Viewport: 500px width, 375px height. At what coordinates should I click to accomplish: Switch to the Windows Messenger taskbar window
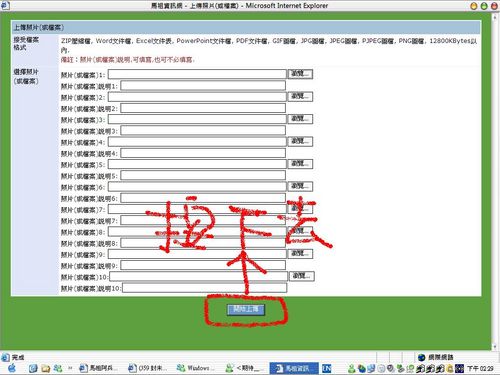pyautogui.click(x=194, y=368)
